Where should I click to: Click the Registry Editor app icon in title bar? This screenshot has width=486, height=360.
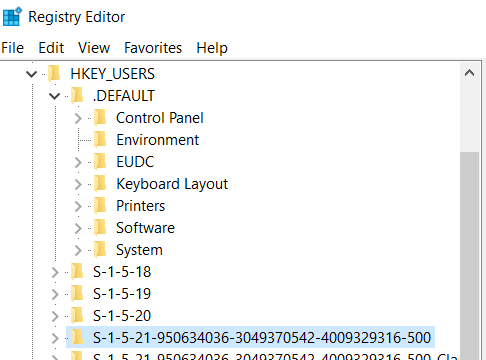(x=12, y=16)
